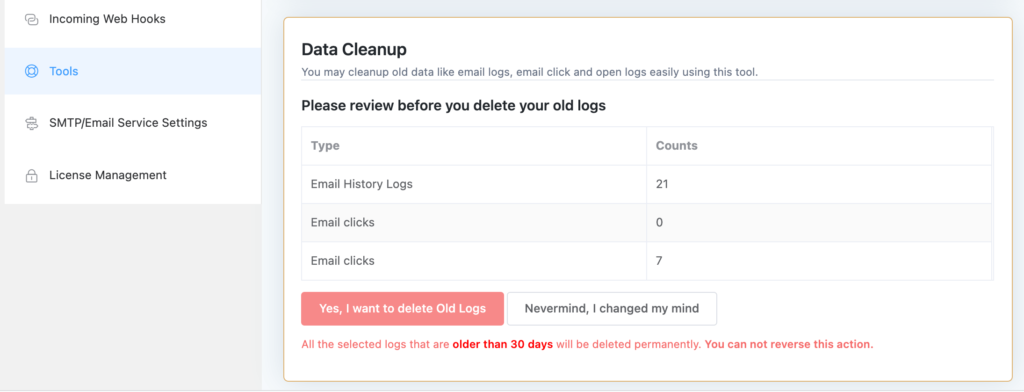Click the Counts column header
Screen dimensions: 1024x392
[677, 146]
